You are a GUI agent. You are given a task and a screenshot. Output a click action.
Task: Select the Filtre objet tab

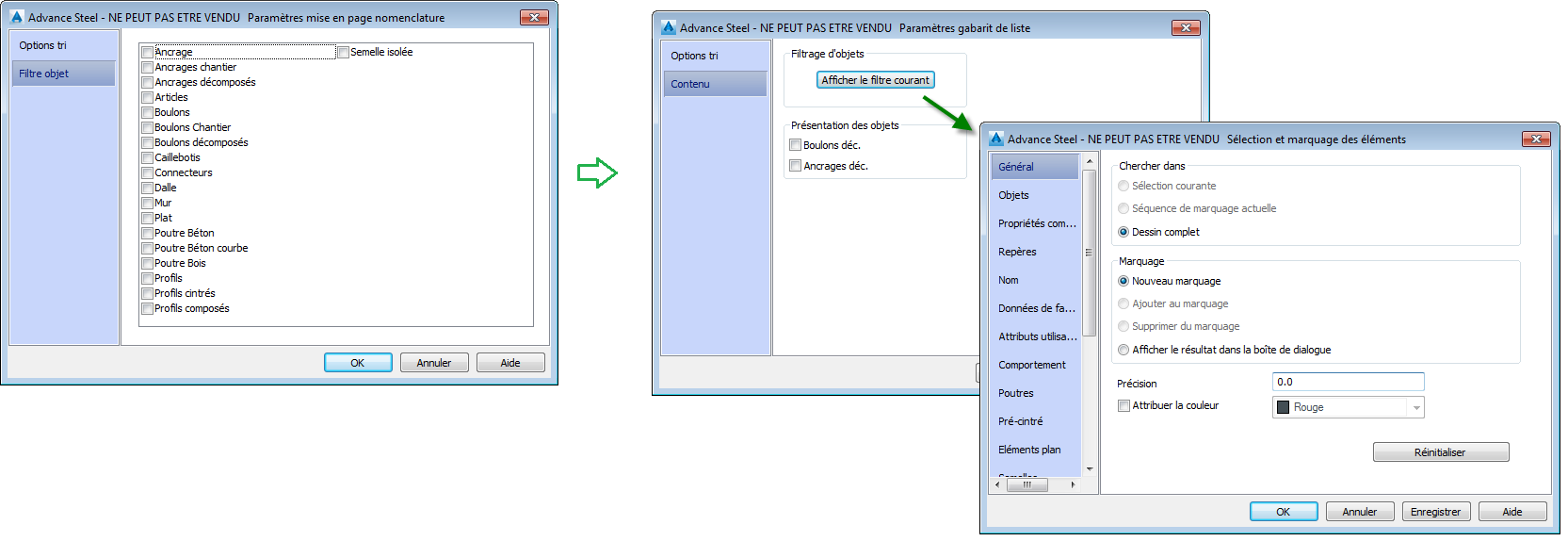coord(63,74)
